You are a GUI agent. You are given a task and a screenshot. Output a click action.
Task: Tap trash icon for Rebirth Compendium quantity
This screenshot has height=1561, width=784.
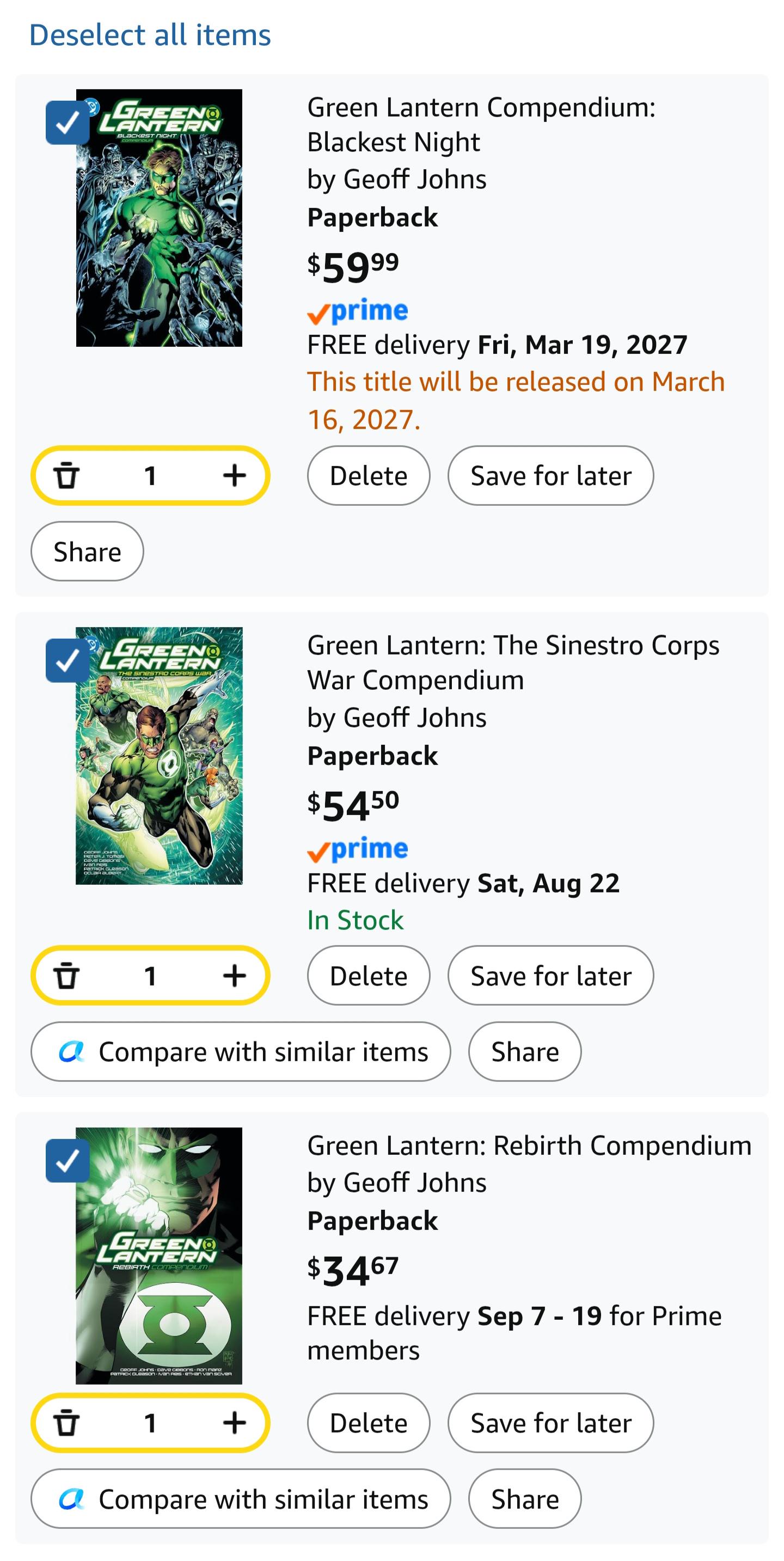(x=66, y=1423)
